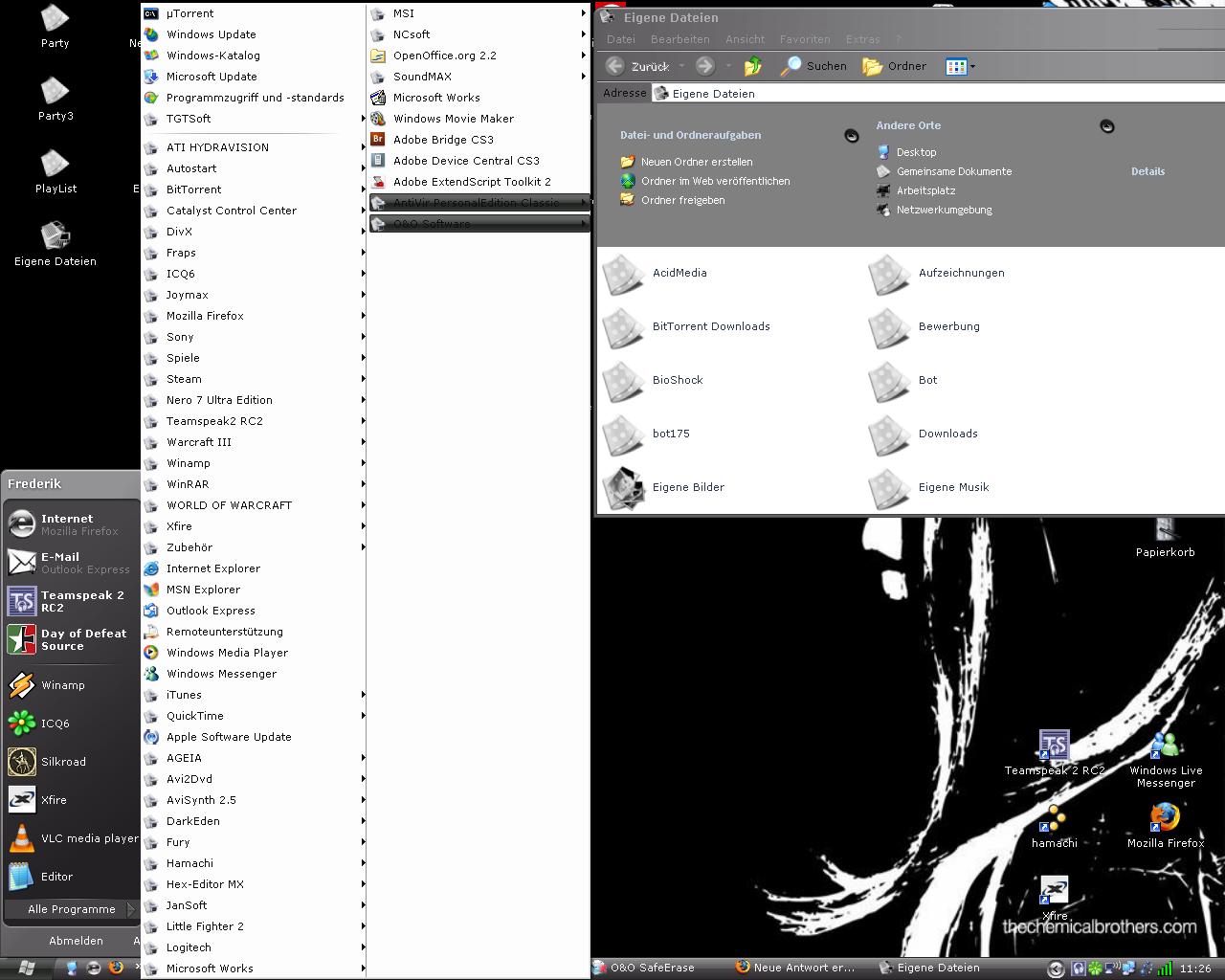
Task: Open the Ansicht menu
Action: point(745,39)
